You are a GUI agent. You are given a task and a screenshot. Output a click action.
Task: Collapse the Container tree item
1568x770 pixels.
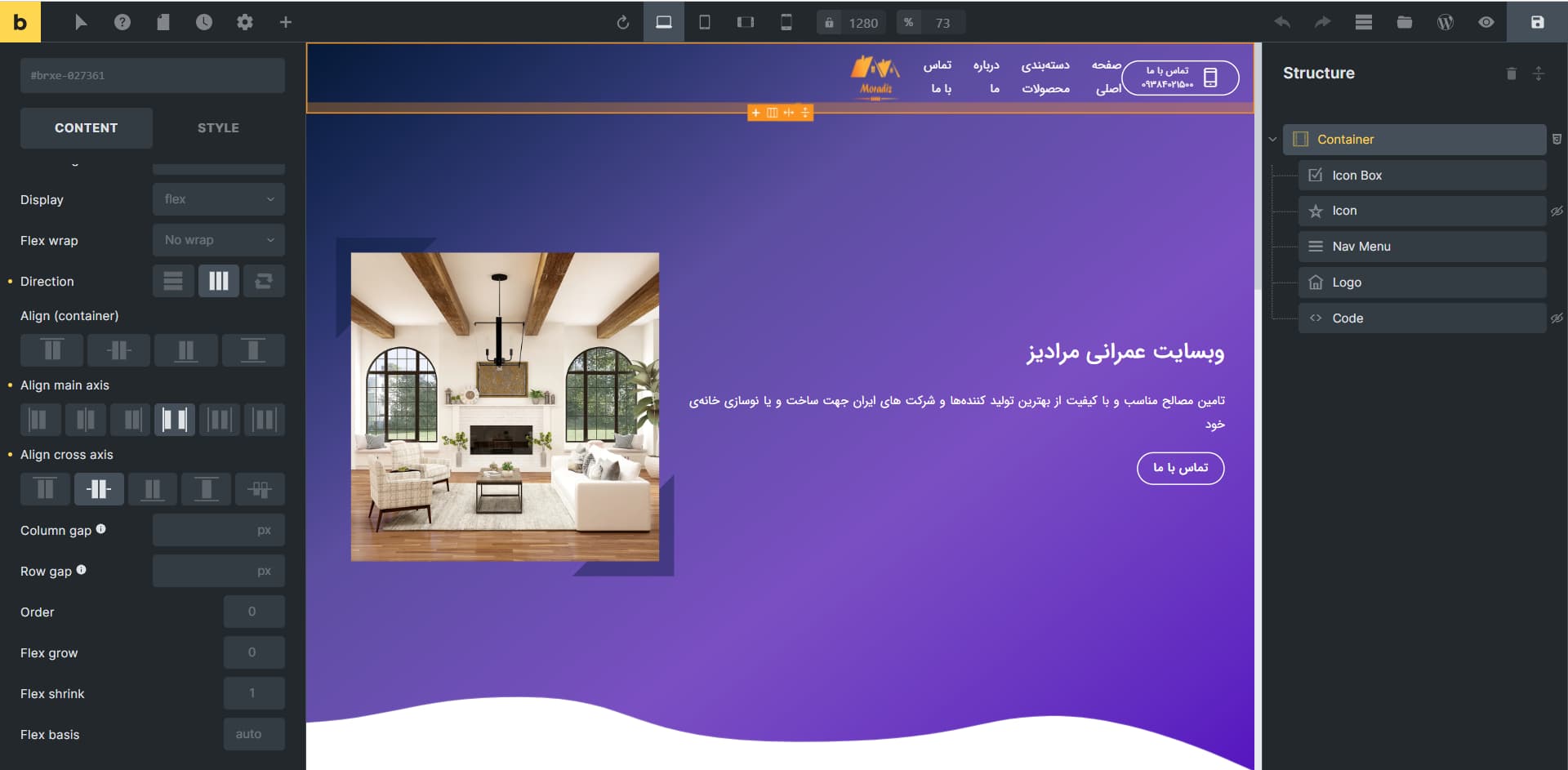(1272, 140)
